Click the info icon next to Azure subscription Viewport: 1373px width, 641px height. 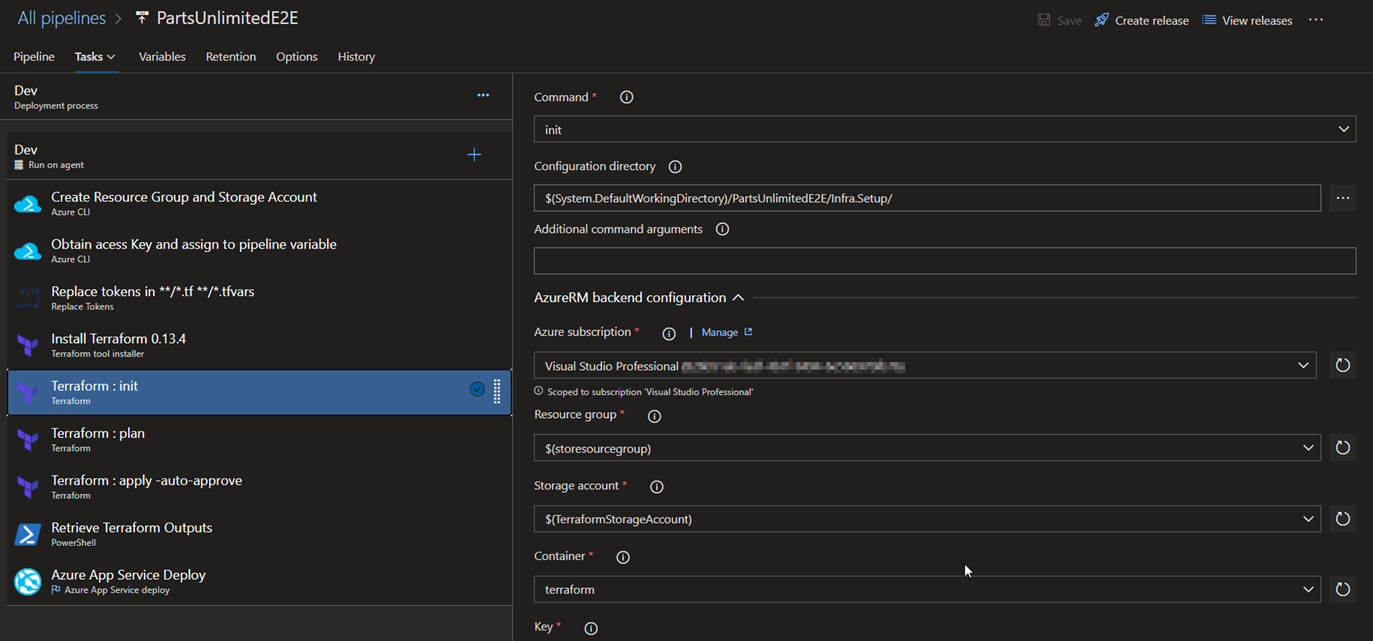(669, 333)
